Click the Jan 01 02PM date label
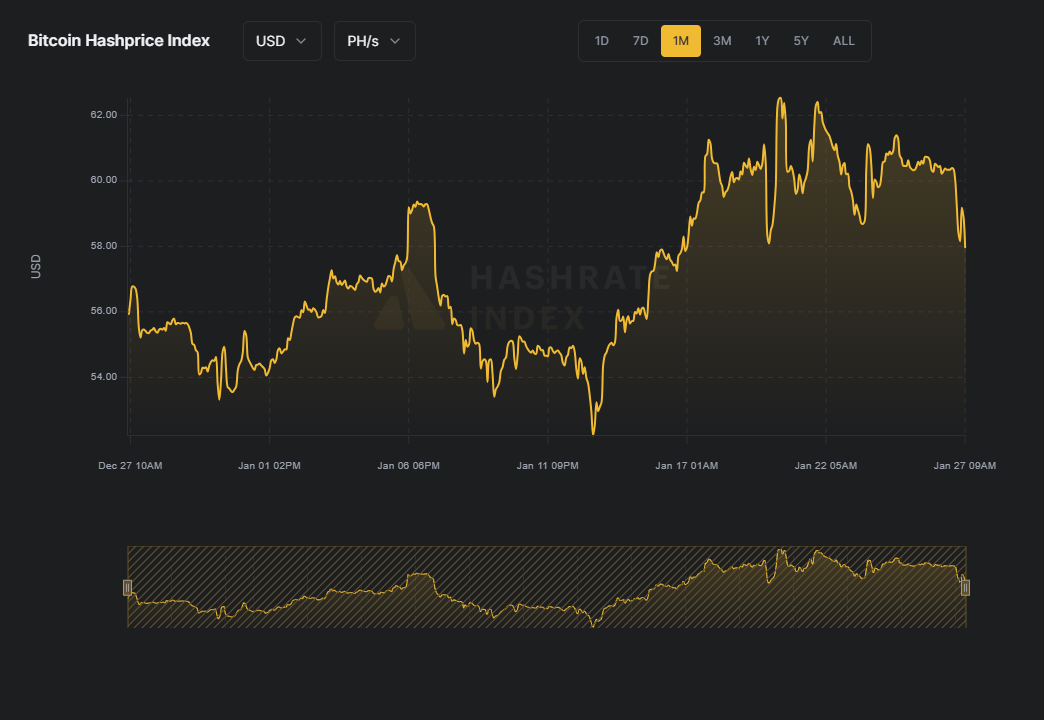The image size is (1044, 720). pyautogui.click(x=270, y=466)
